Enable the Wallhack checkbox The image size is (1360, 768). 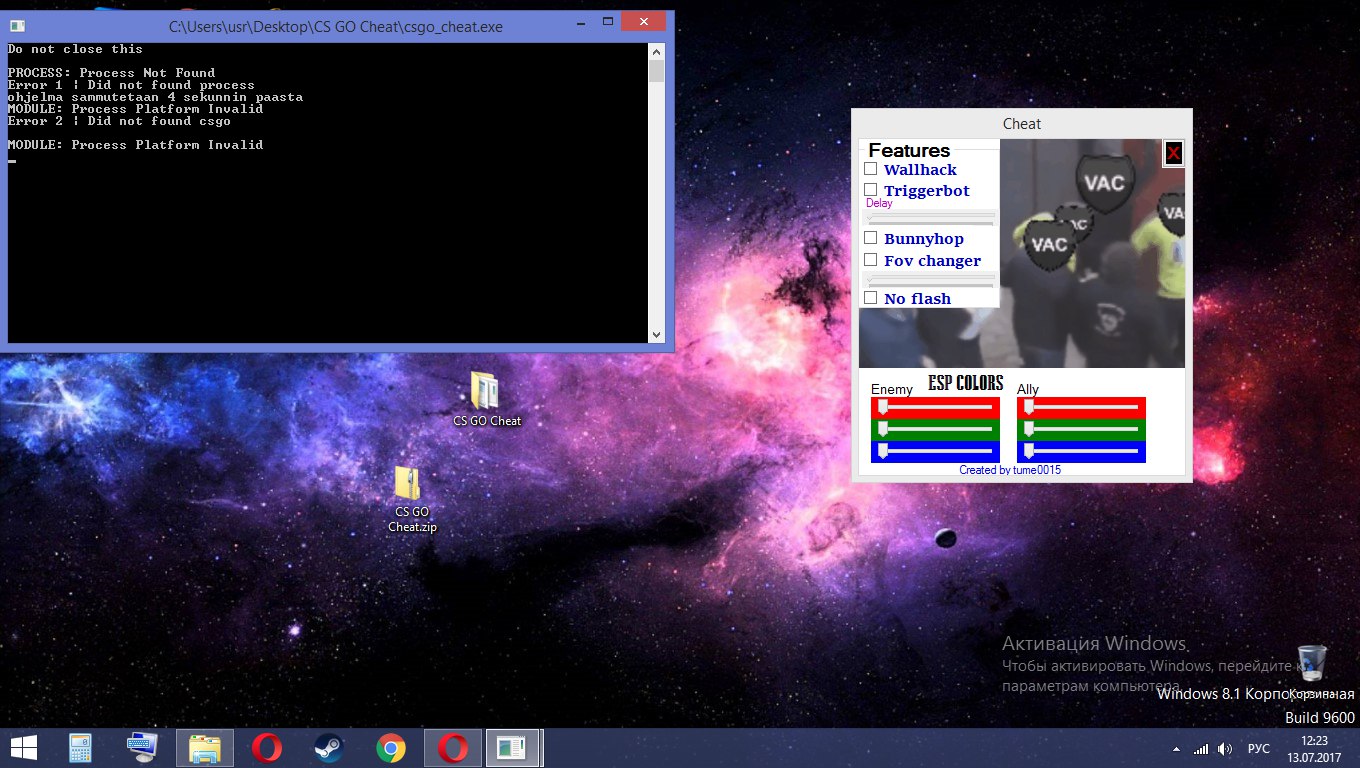click(871, 169)
